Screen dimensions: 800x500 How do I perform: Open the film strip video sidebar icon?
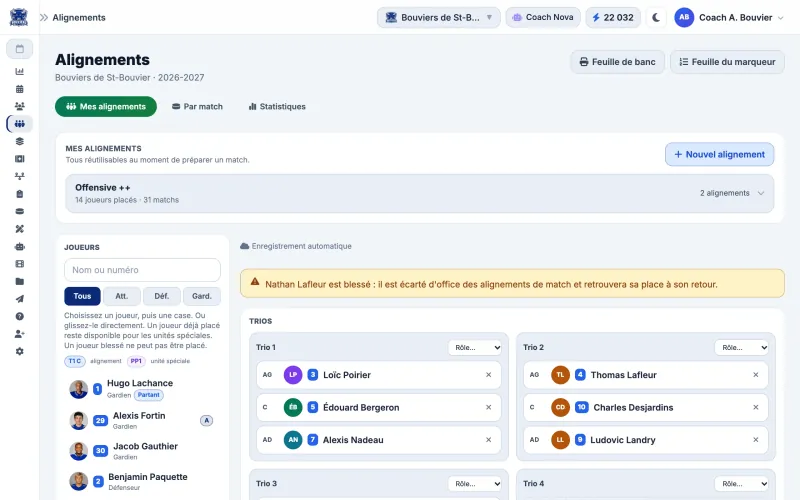click(19, 264)
